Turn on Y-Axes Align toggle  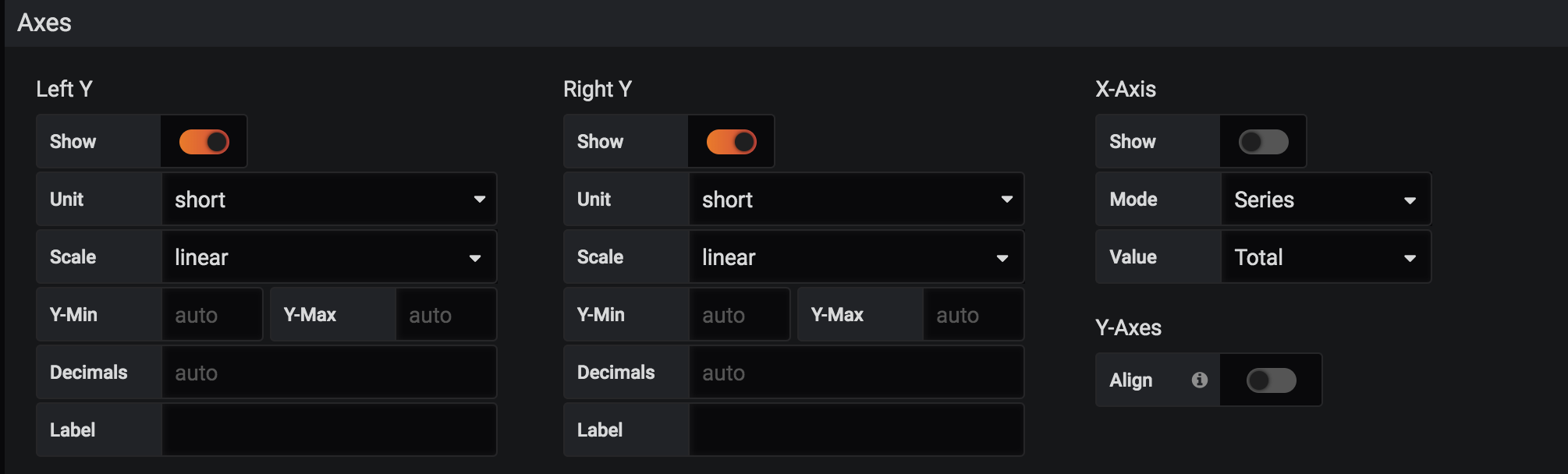click(x=1271, y=380)
